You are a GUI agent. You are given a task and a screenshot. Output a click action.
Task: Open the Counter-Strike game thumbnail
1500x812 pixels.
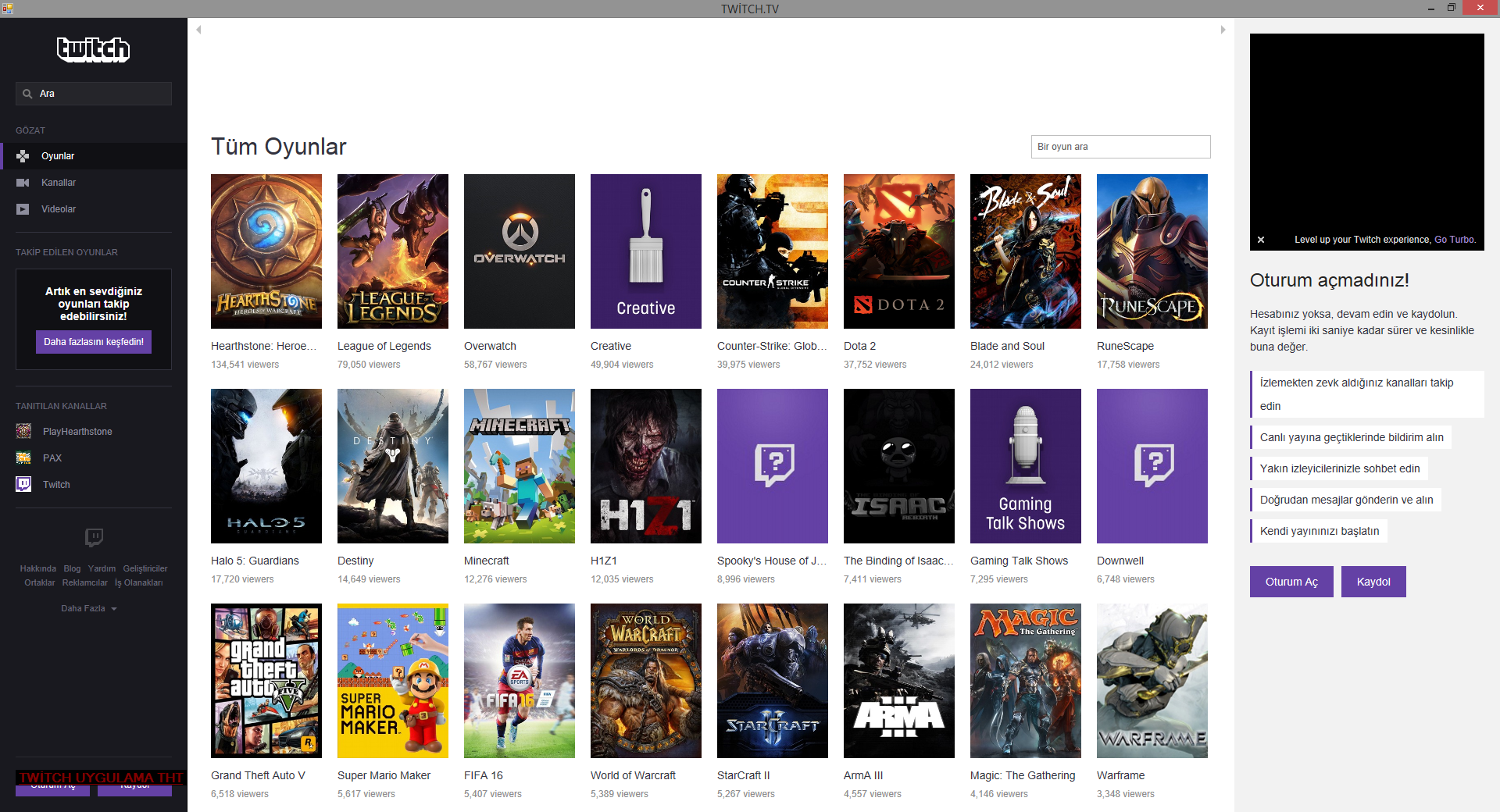point(773,251)
